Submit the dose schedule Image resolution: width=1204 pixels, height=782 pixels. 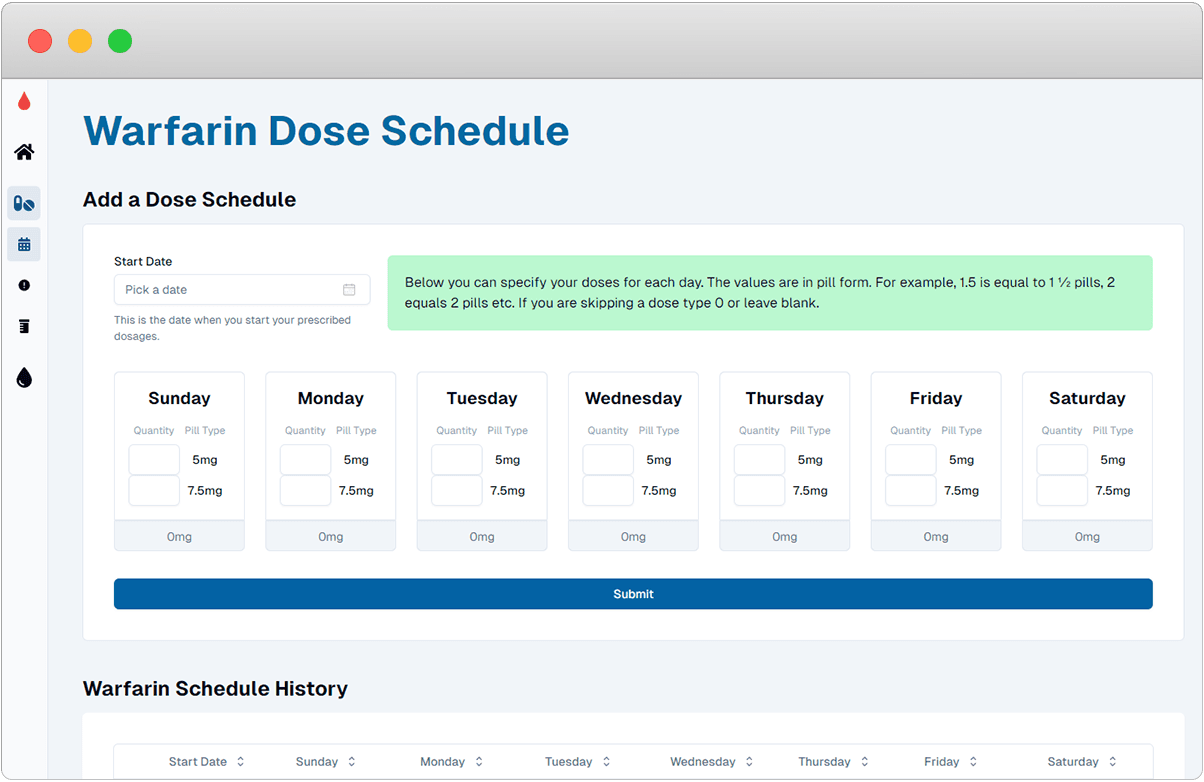tap(633, 594)
